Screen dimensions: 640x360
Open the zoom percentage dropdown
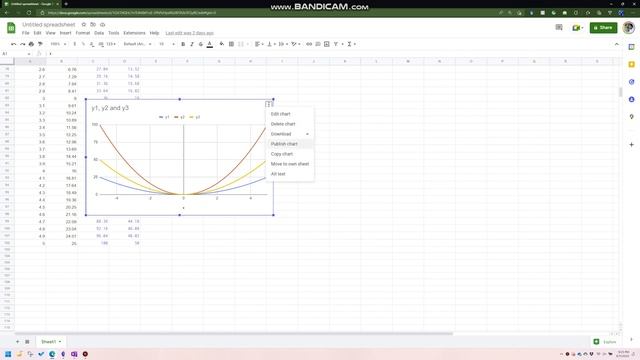point(58,44)
